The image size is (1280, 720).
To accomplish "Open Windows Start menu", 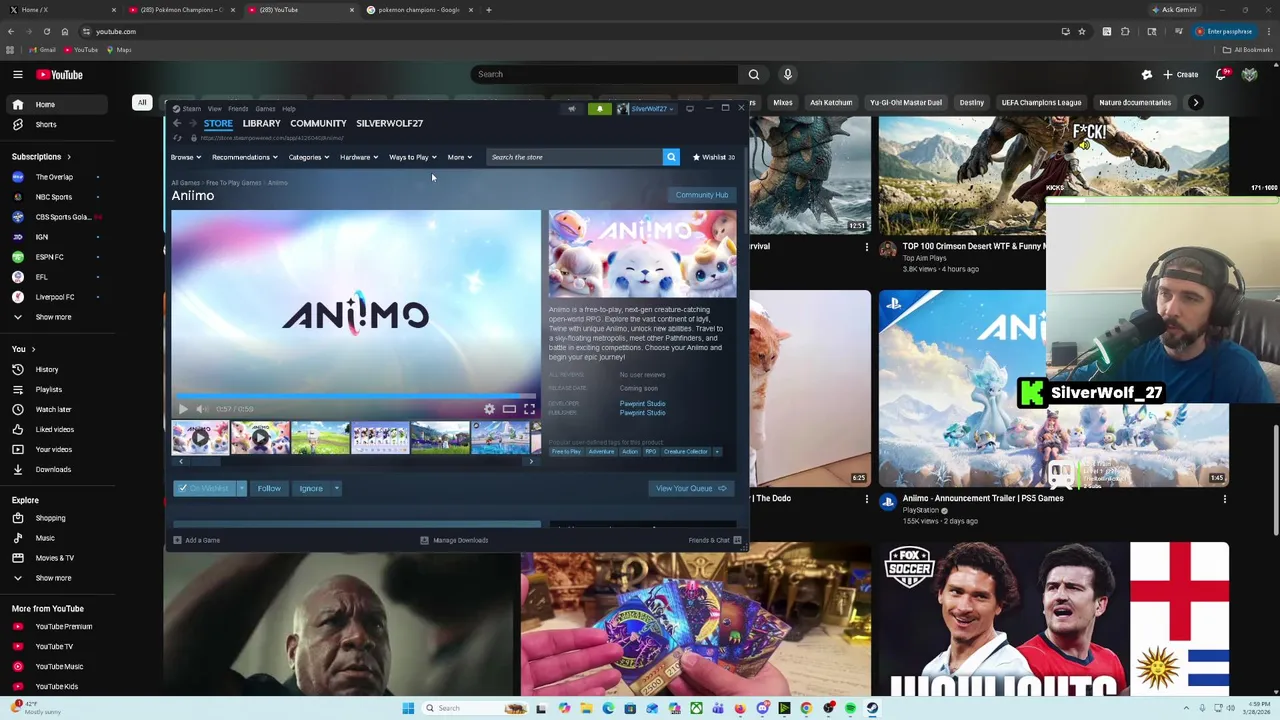I will [408, 708].
